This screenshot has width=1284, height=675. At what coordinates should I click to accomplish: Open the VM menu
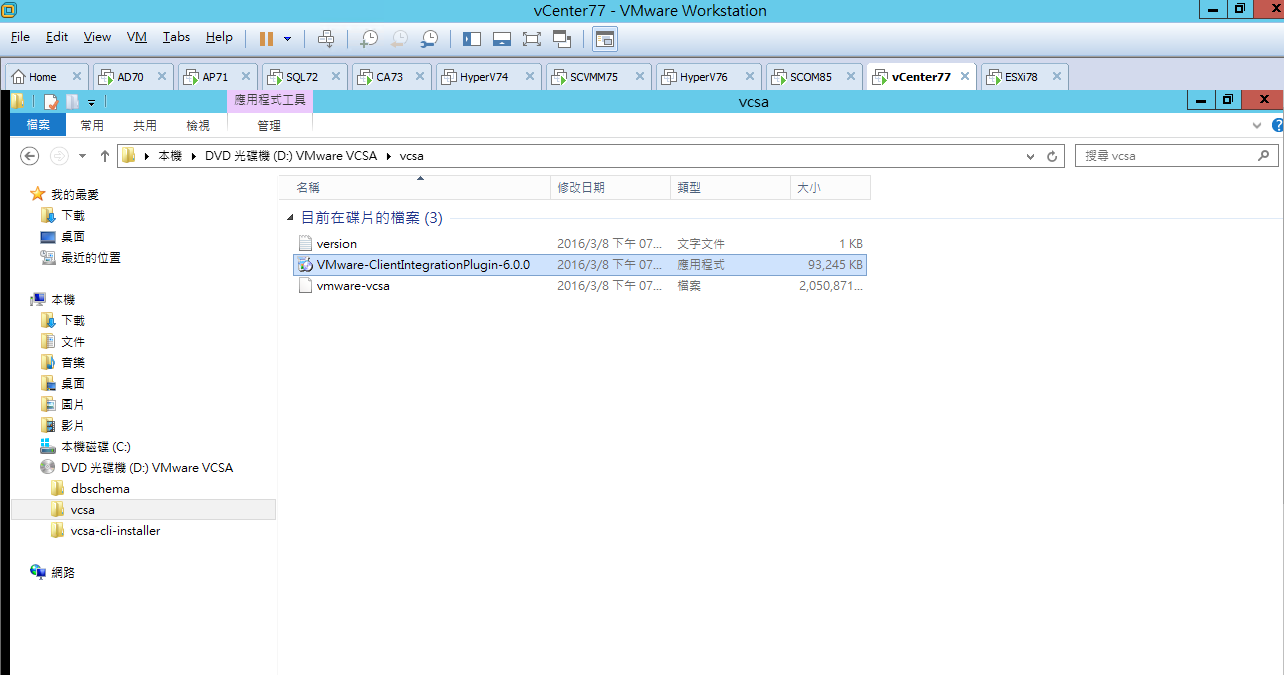[137, 37]
